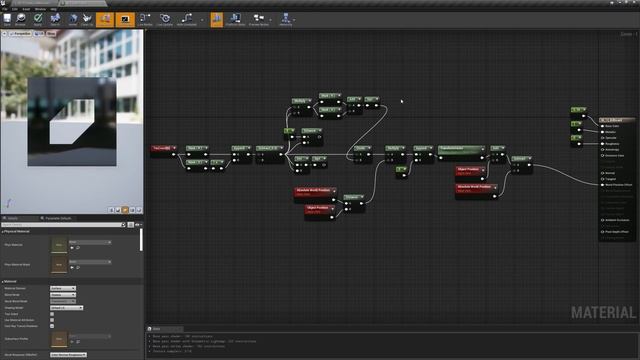Toggle the Live Preview toolbar button
Screen dimensions: 640x360
point(125,19)
